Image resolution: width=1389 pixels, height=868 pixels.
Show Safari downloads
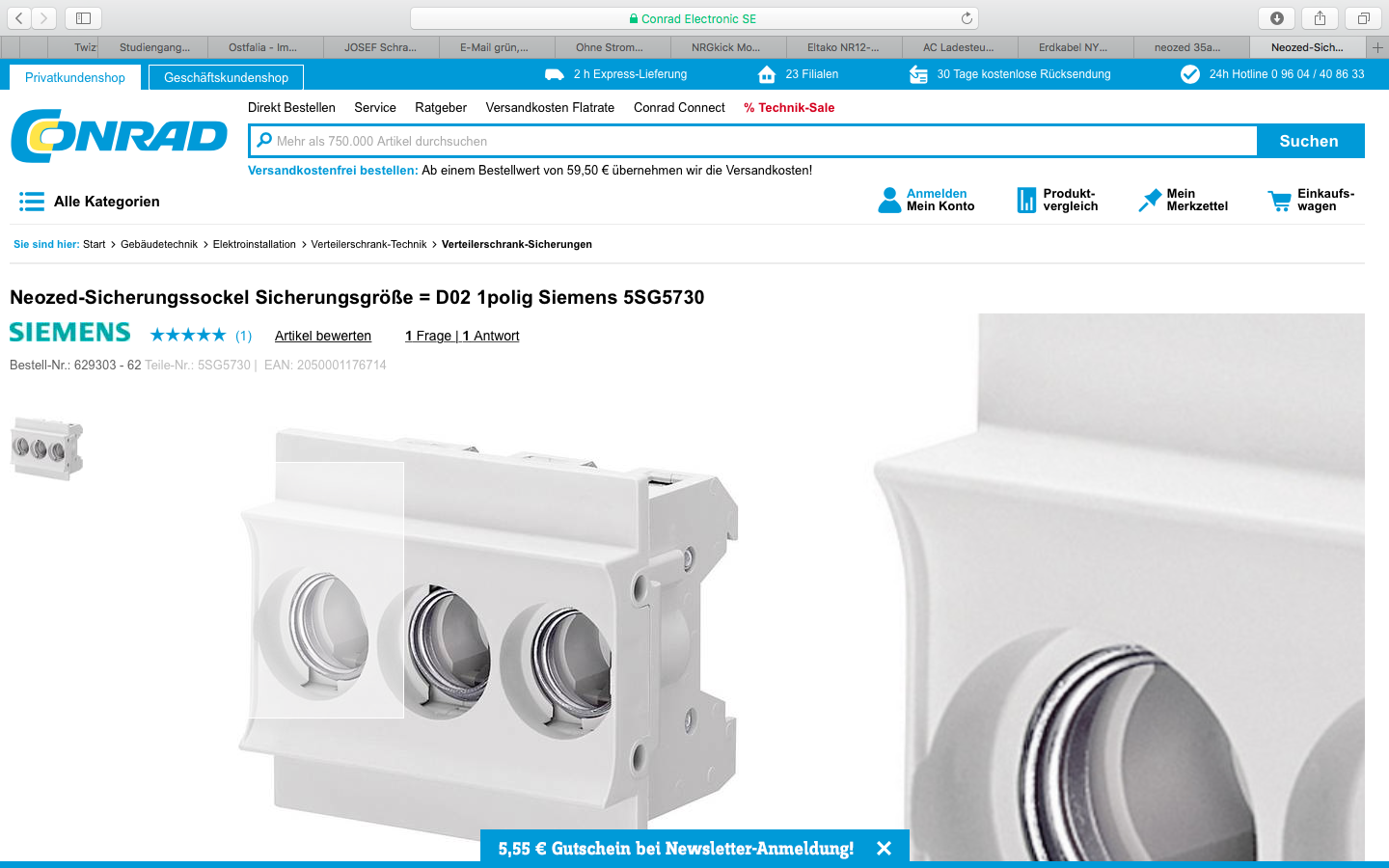tap(1276, 18)
